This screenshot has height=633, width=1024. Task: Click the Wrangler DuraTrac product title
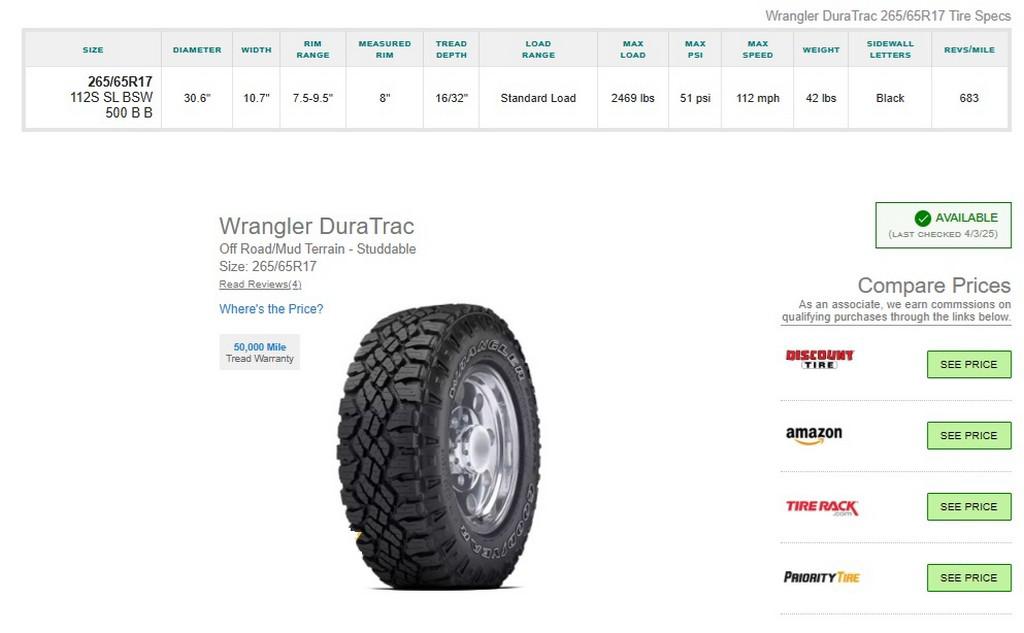tap(316, 226)
